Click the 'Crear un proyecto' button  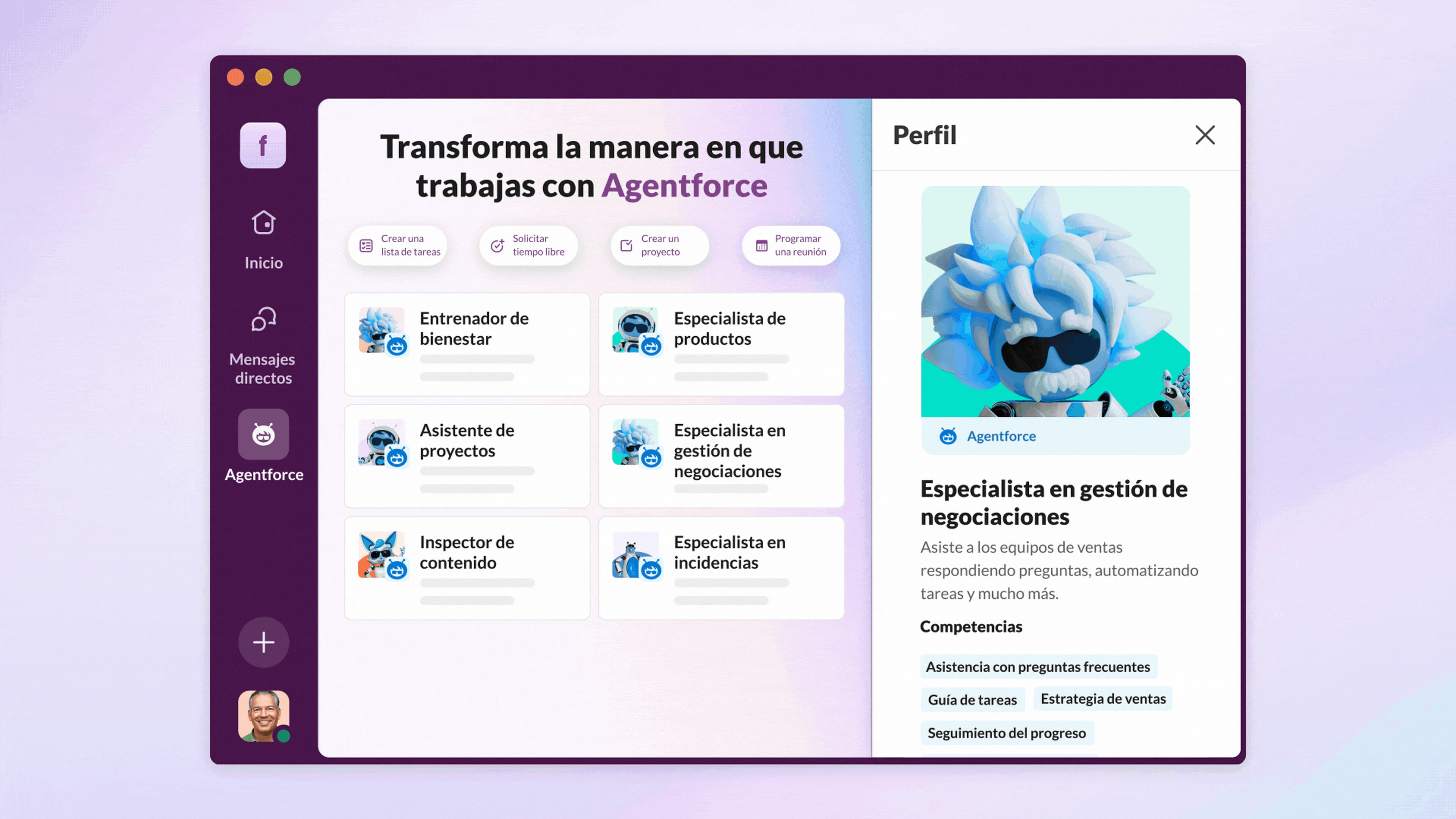[660, 245]
